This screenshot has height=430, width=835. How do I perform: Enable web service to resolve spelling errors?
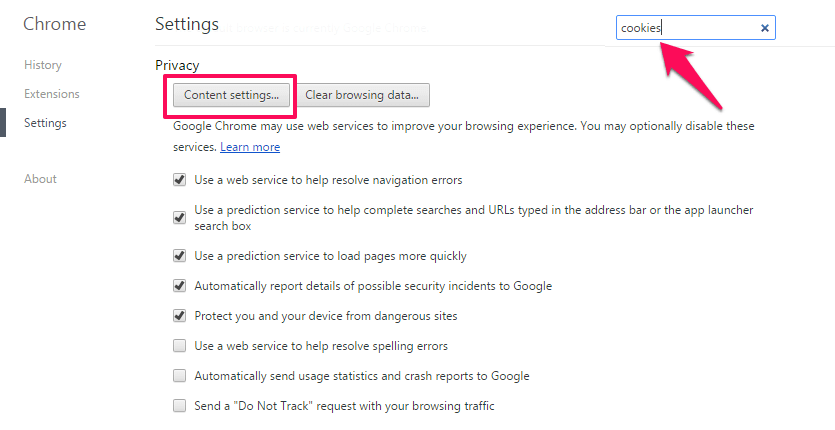coord(179,346)
